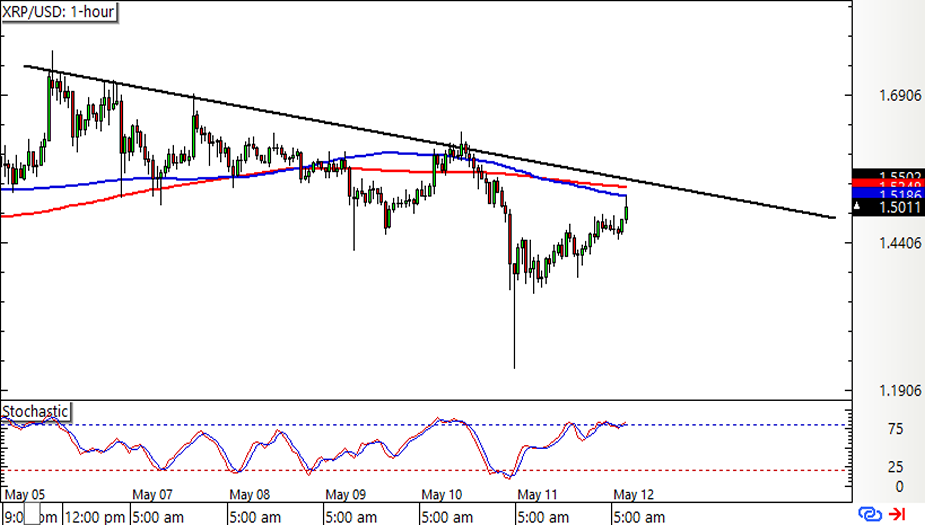Click the 1.6906 price axis value

coord(900,96)
